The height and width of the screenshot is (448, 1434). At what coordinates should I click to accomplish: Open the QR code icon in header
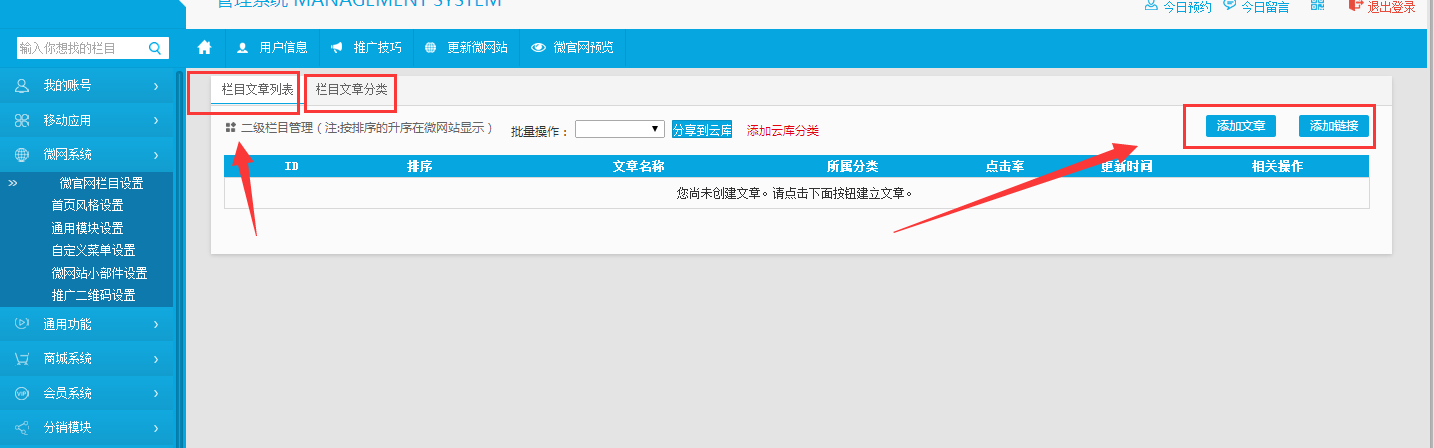pyautogui.click(x=1317, y=5)
